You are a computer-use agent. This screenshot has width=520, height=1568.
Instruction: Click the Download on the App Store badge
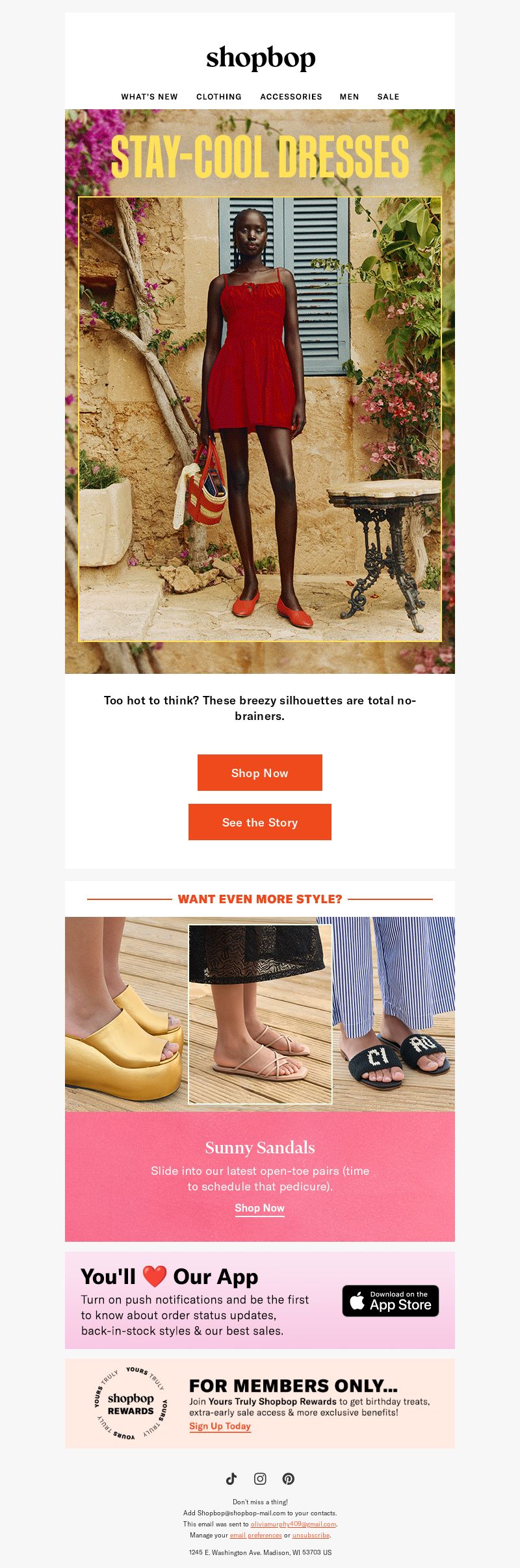(x=391, y=1300)
